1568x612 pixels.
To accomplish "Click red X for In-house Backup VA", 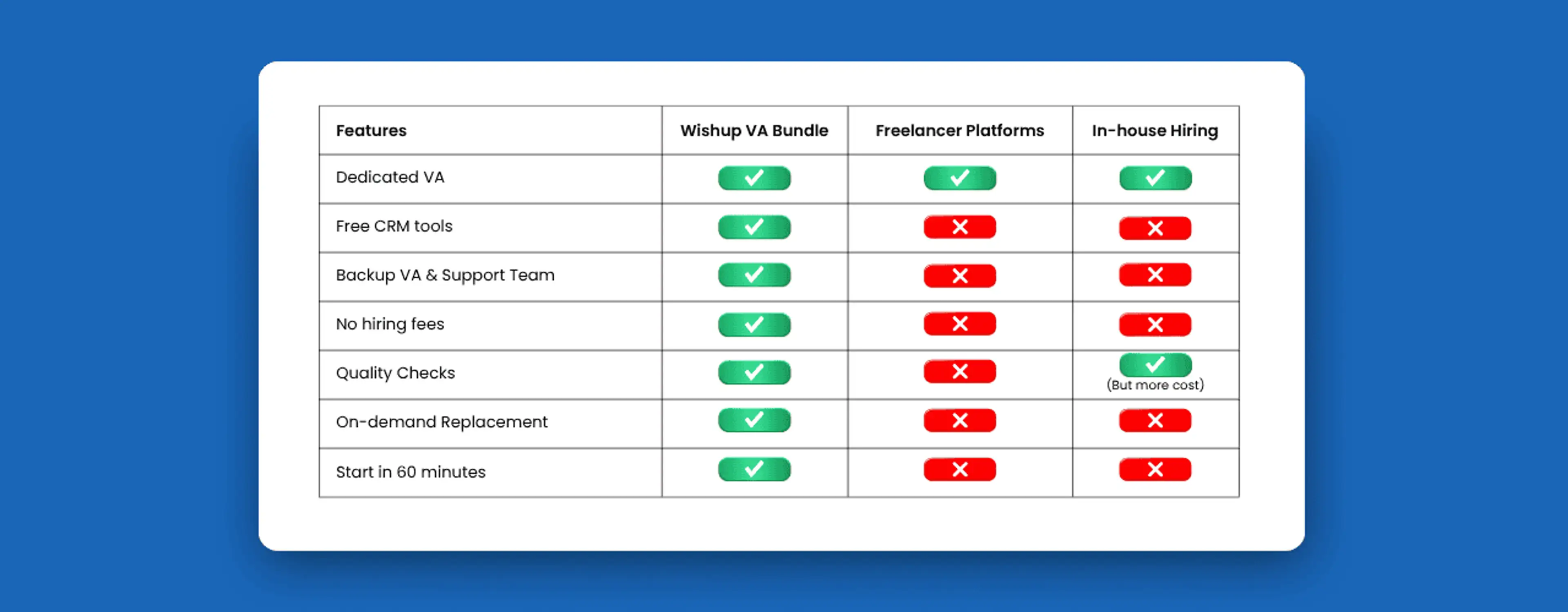I will (1155, 275).
